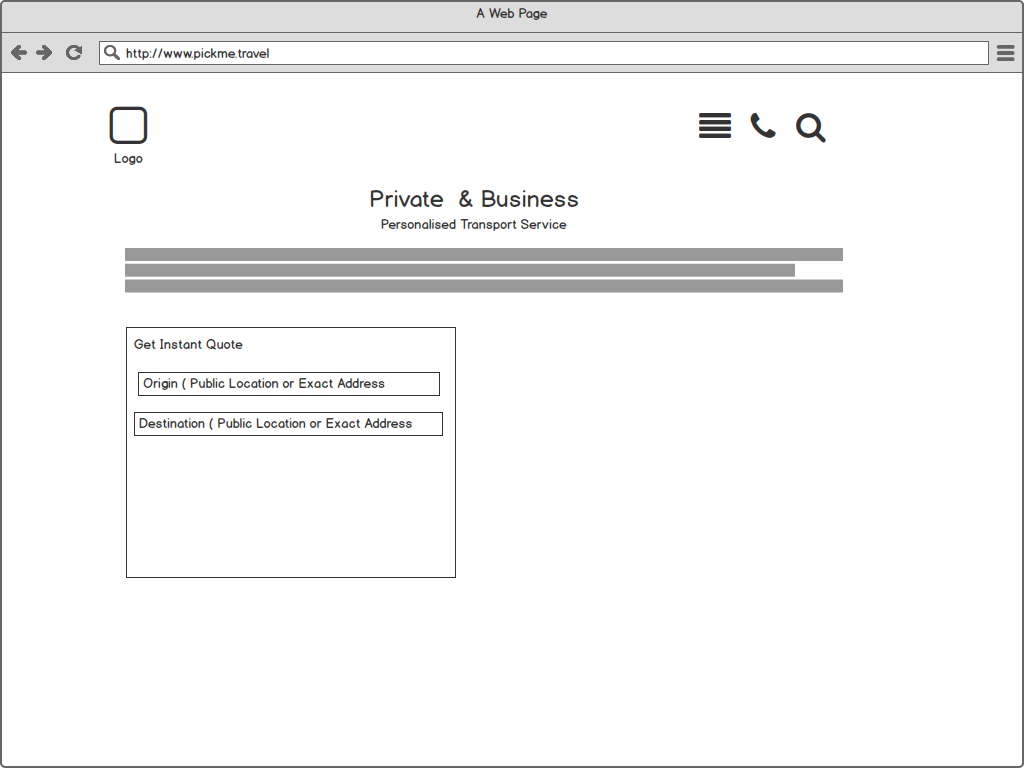Open site search via large magnifier icon
Screen dimensions: 1024x768
click(810, 127)
